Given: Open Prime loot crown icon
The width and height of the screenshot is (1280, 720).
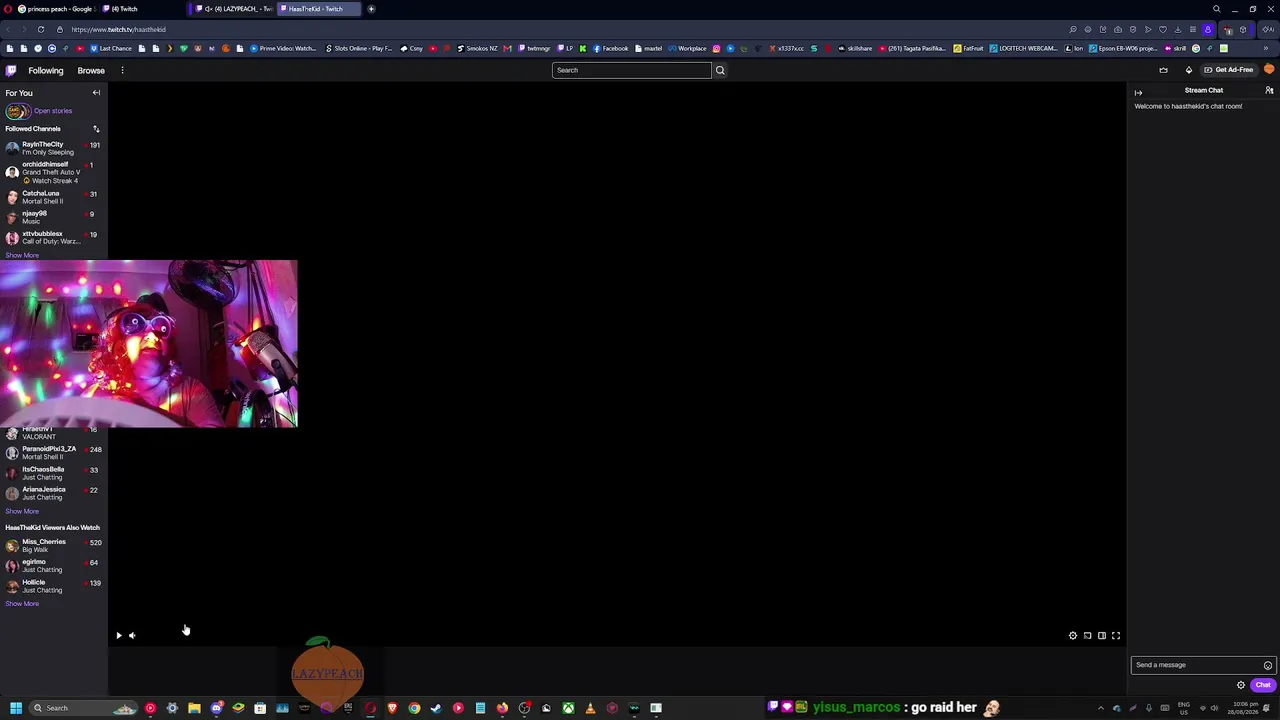Looking at the screenshot, I should [1163, 70].
